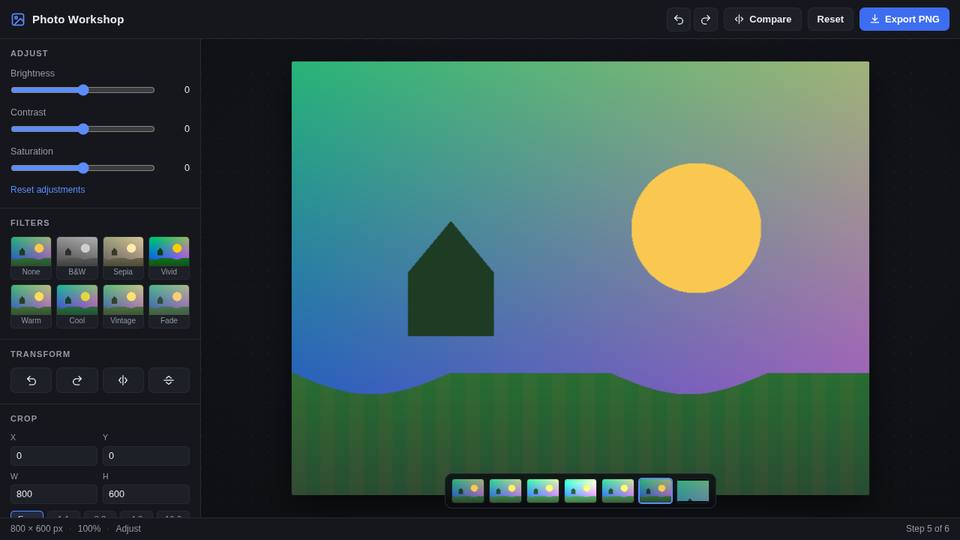Apply the Fade filter
Image resolution: width=960 pixels, height=540 pixels.
coord(169,306)
